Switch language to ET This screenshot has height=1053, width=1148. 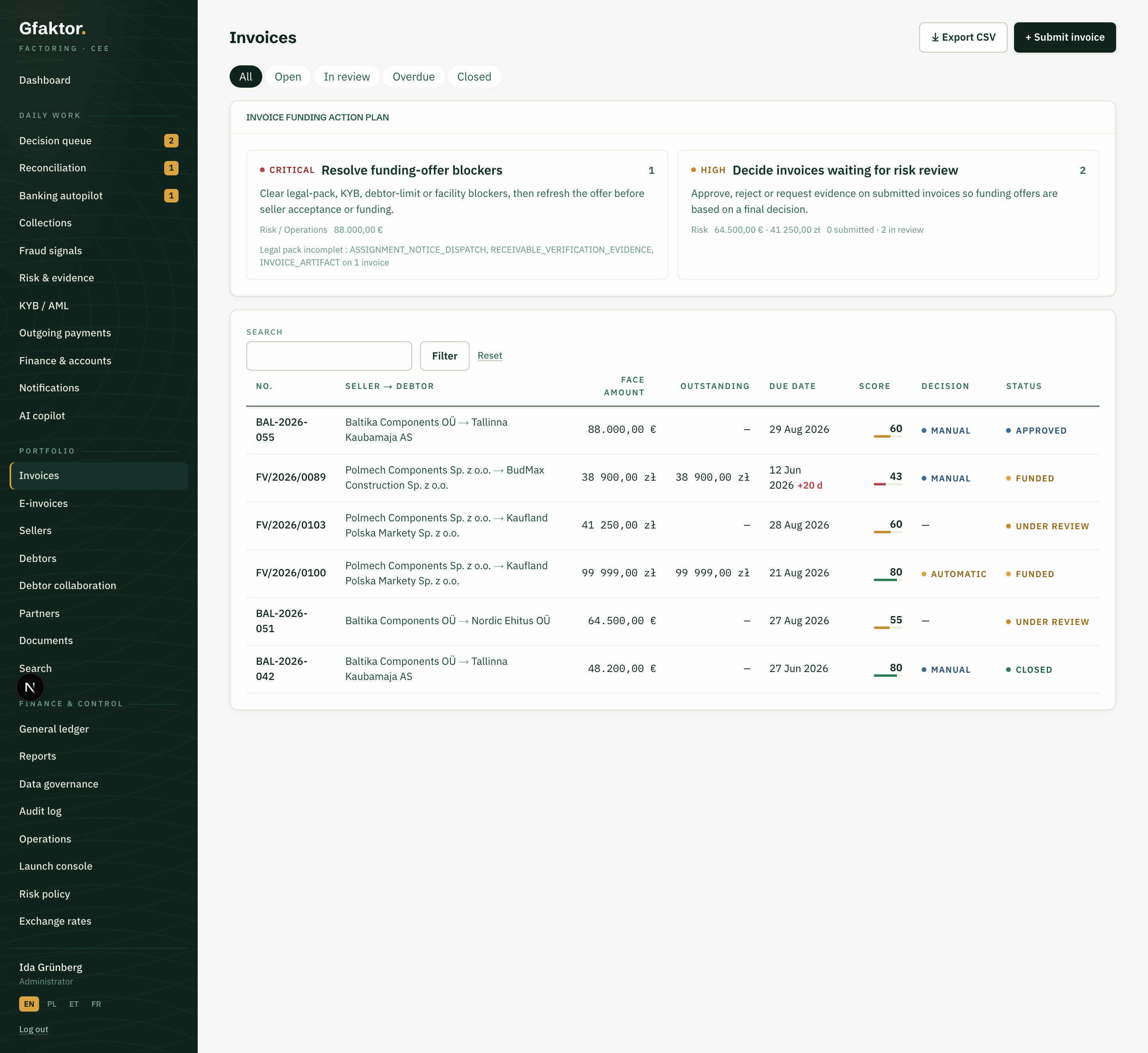point(74,1004)
